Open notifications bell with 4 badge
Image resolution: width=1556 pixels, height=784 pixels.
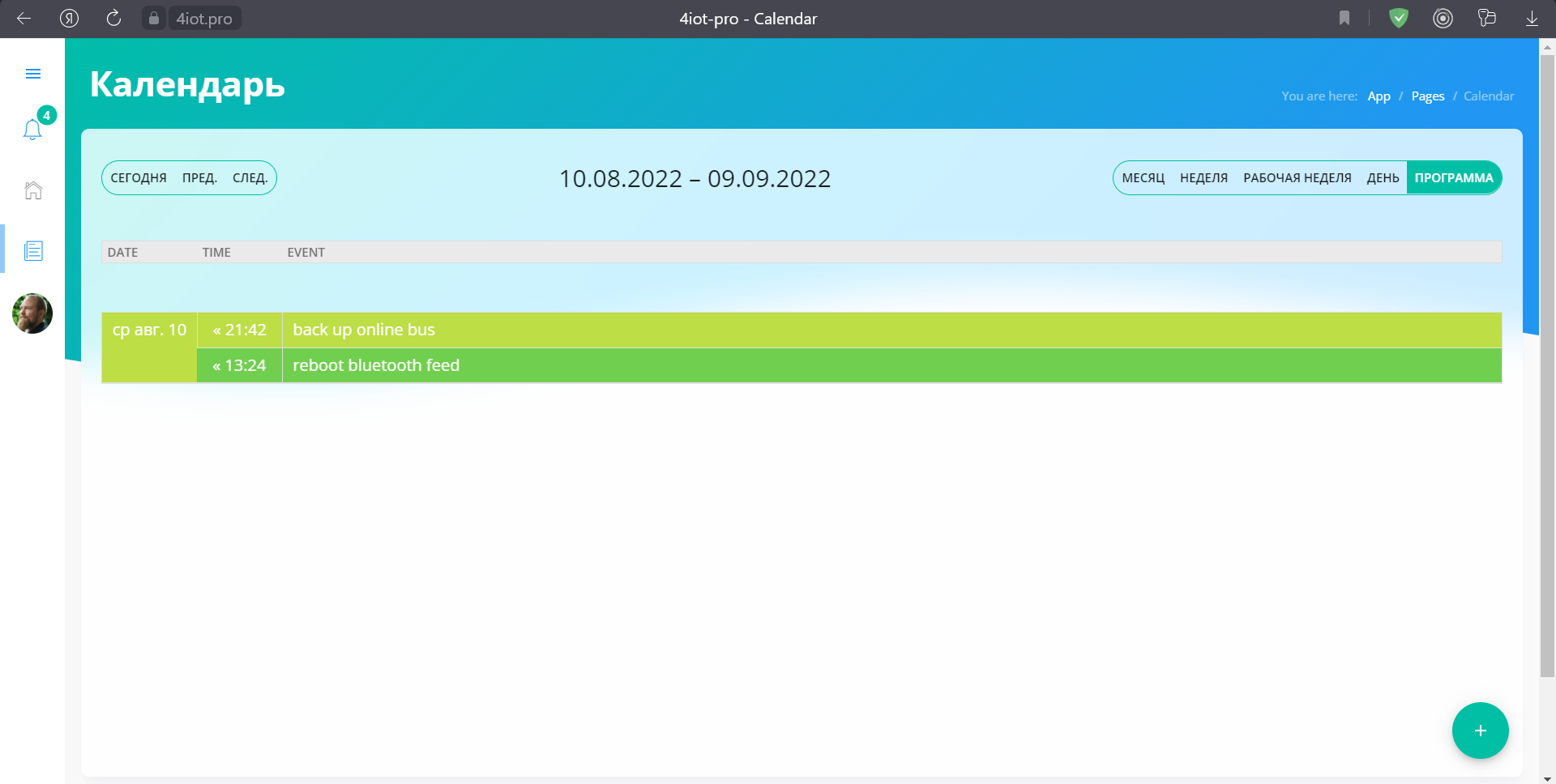[x=32, y=130]
